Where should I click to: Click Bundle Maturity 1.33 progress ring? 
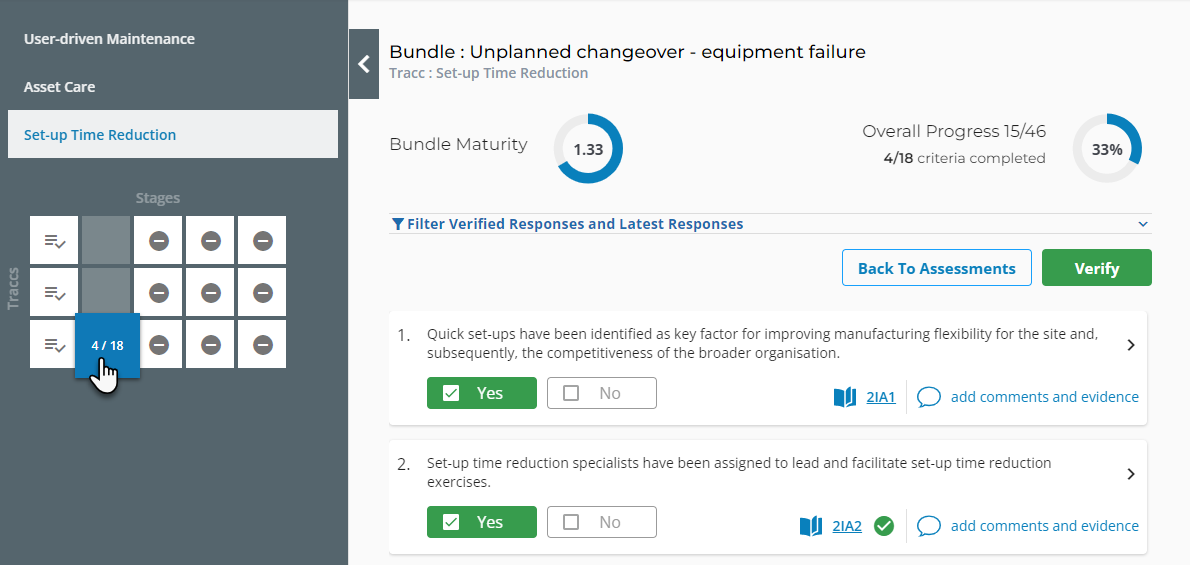(x=588, y=149)
